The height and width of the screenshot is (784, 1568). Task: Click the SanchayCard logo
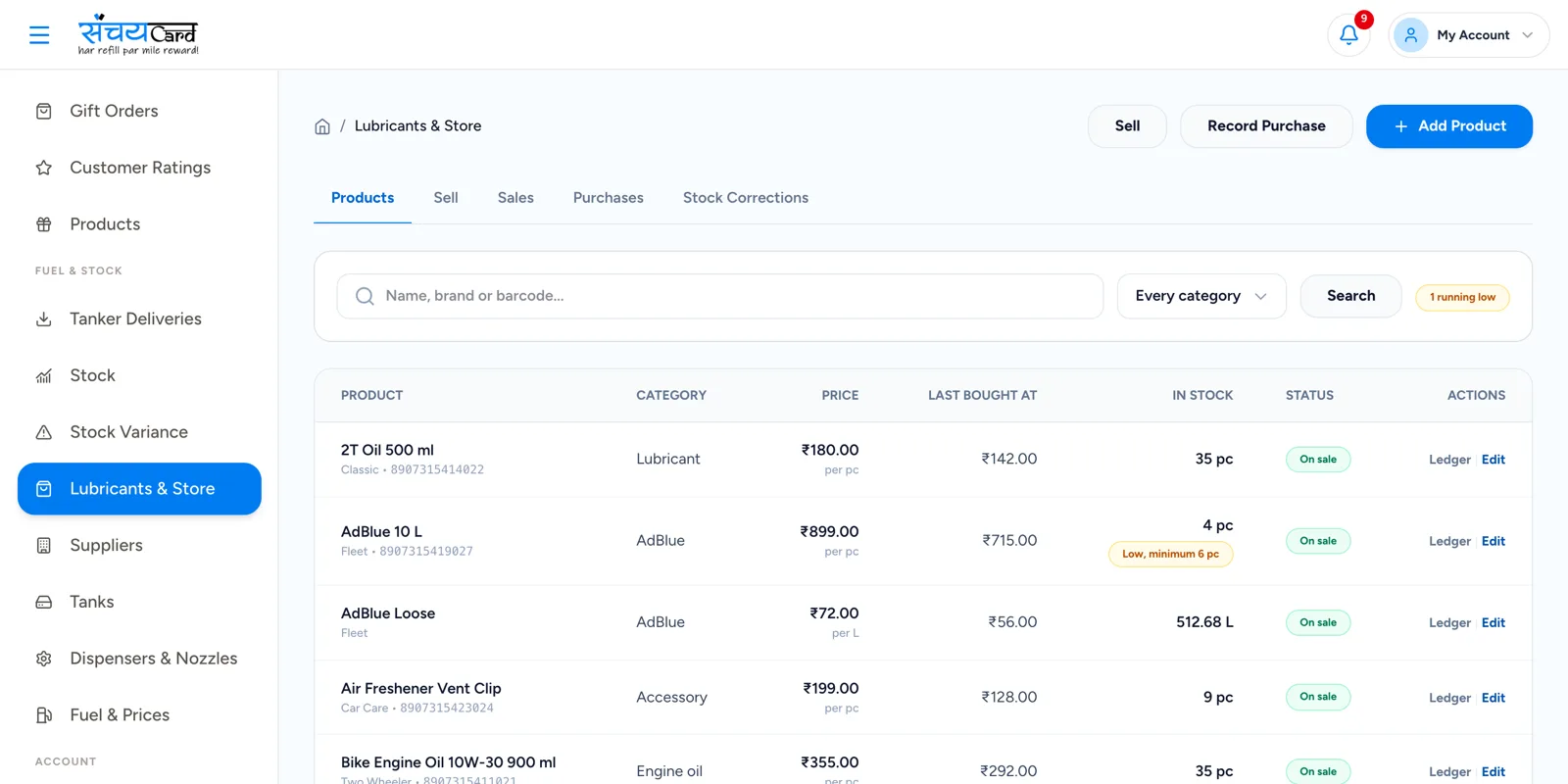(138, 35)
